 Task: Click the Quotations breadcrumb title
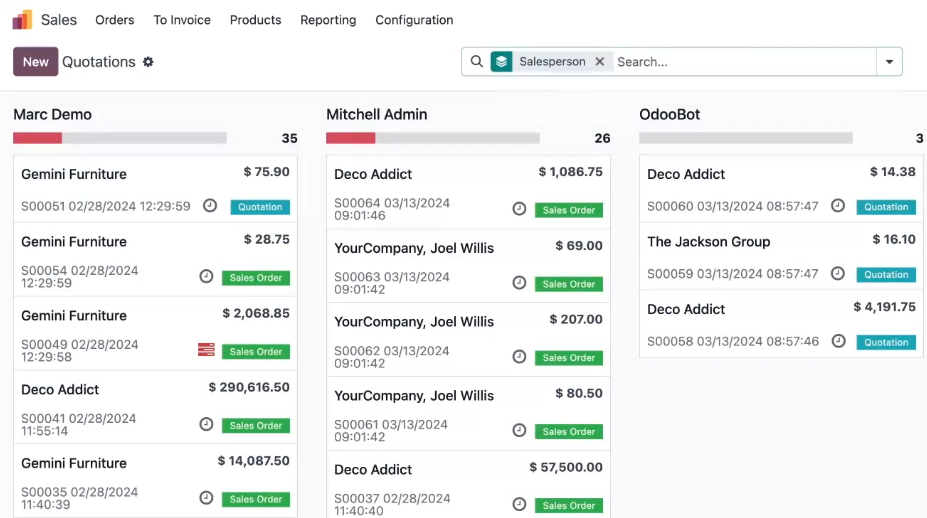point(99,61)
